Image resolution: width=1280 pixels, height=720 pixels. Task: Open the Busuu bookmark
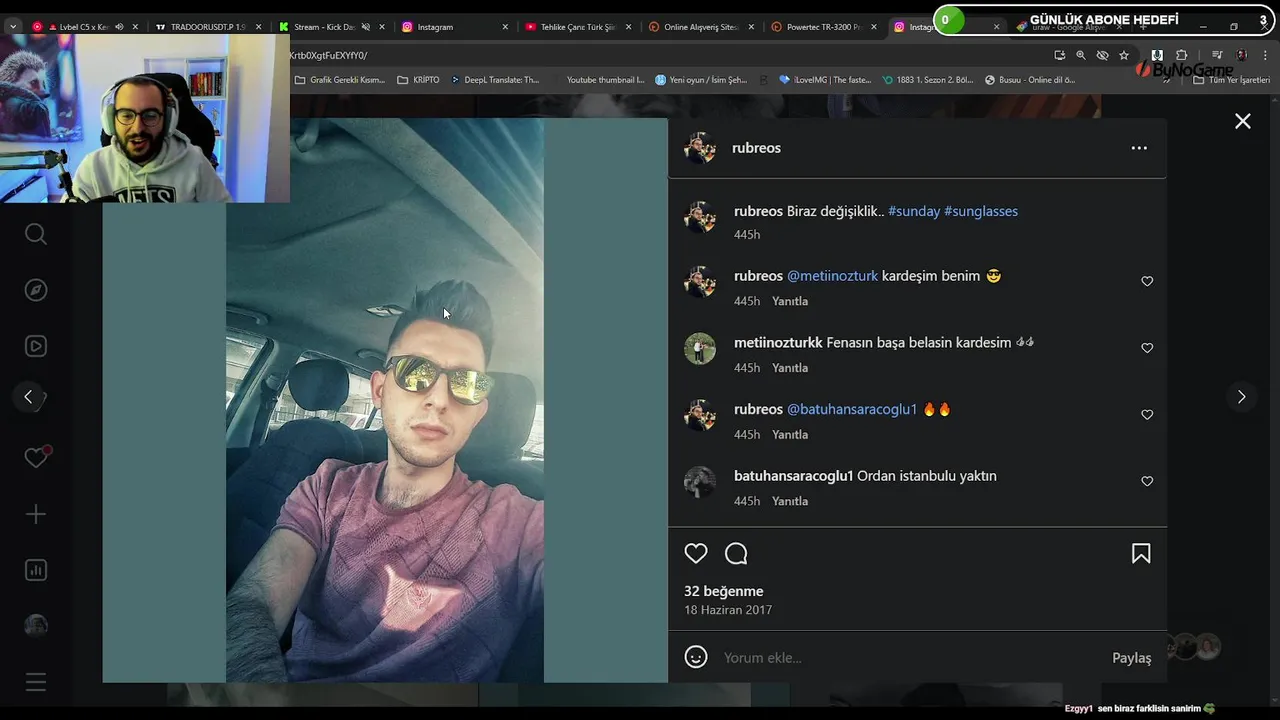(x=1030, y=80)
